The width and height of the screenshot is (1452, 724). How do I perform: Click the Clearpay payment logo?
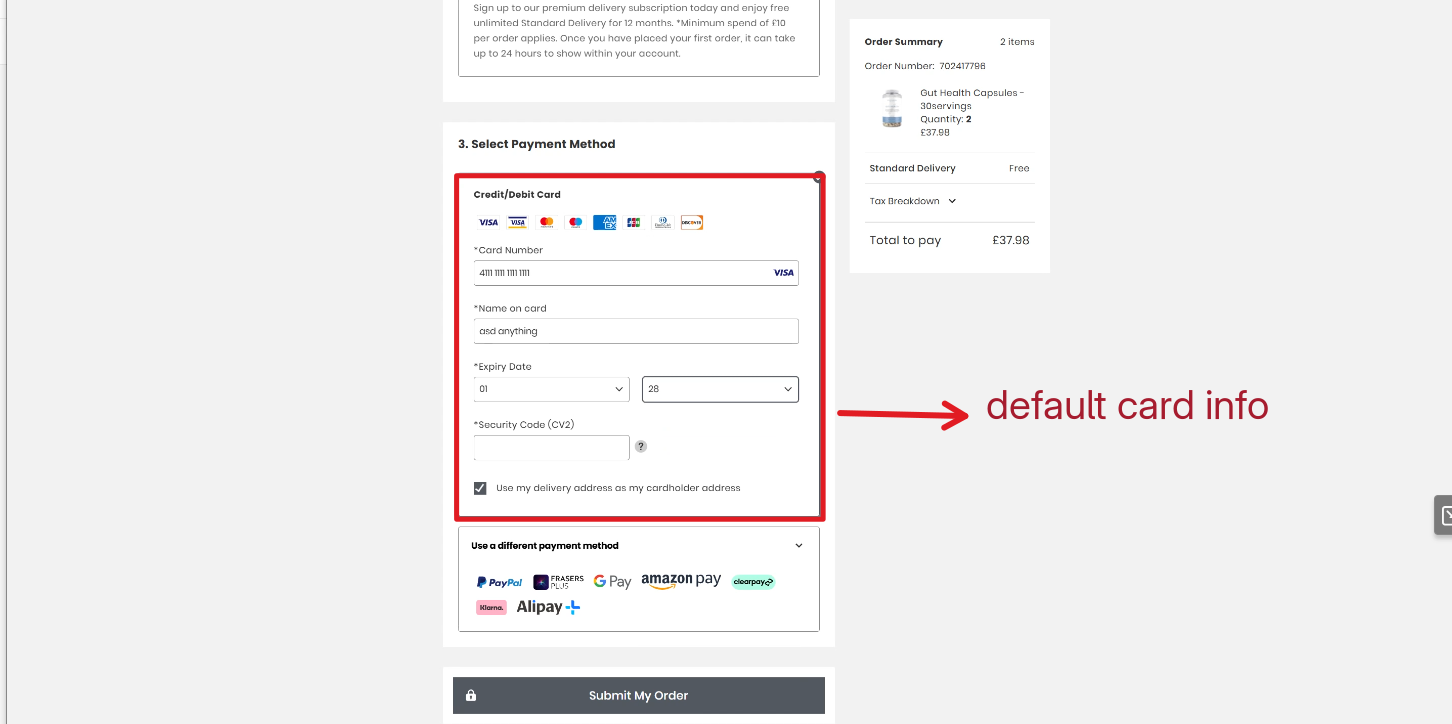753,581
